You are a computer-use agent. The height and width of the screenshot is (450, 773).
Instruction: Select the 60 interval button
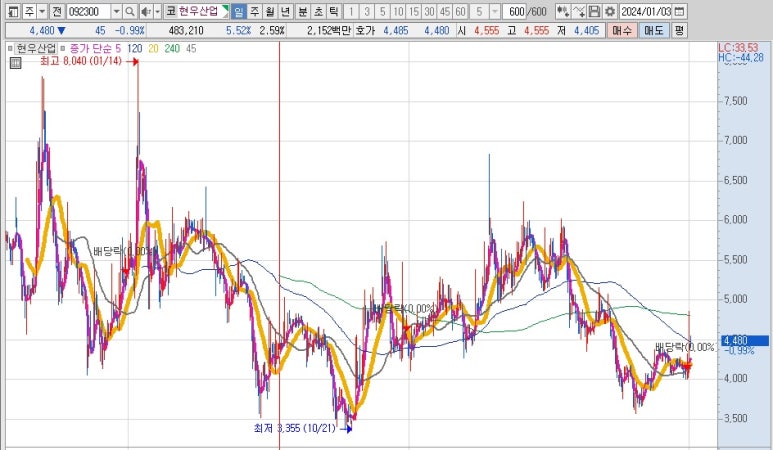point(460,11)
